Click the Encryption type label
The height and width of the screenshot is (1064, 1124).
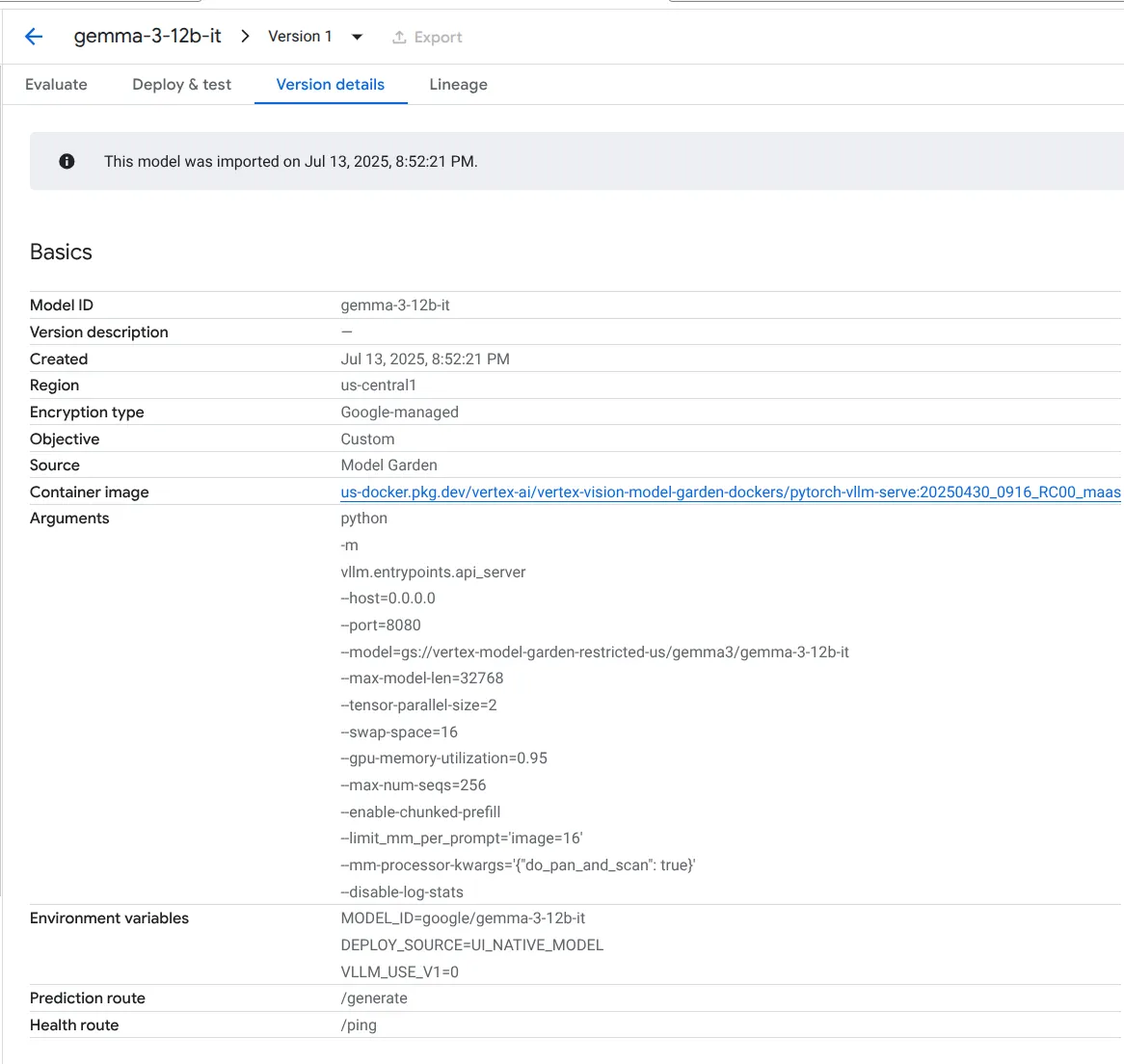[x=87, y=412]
